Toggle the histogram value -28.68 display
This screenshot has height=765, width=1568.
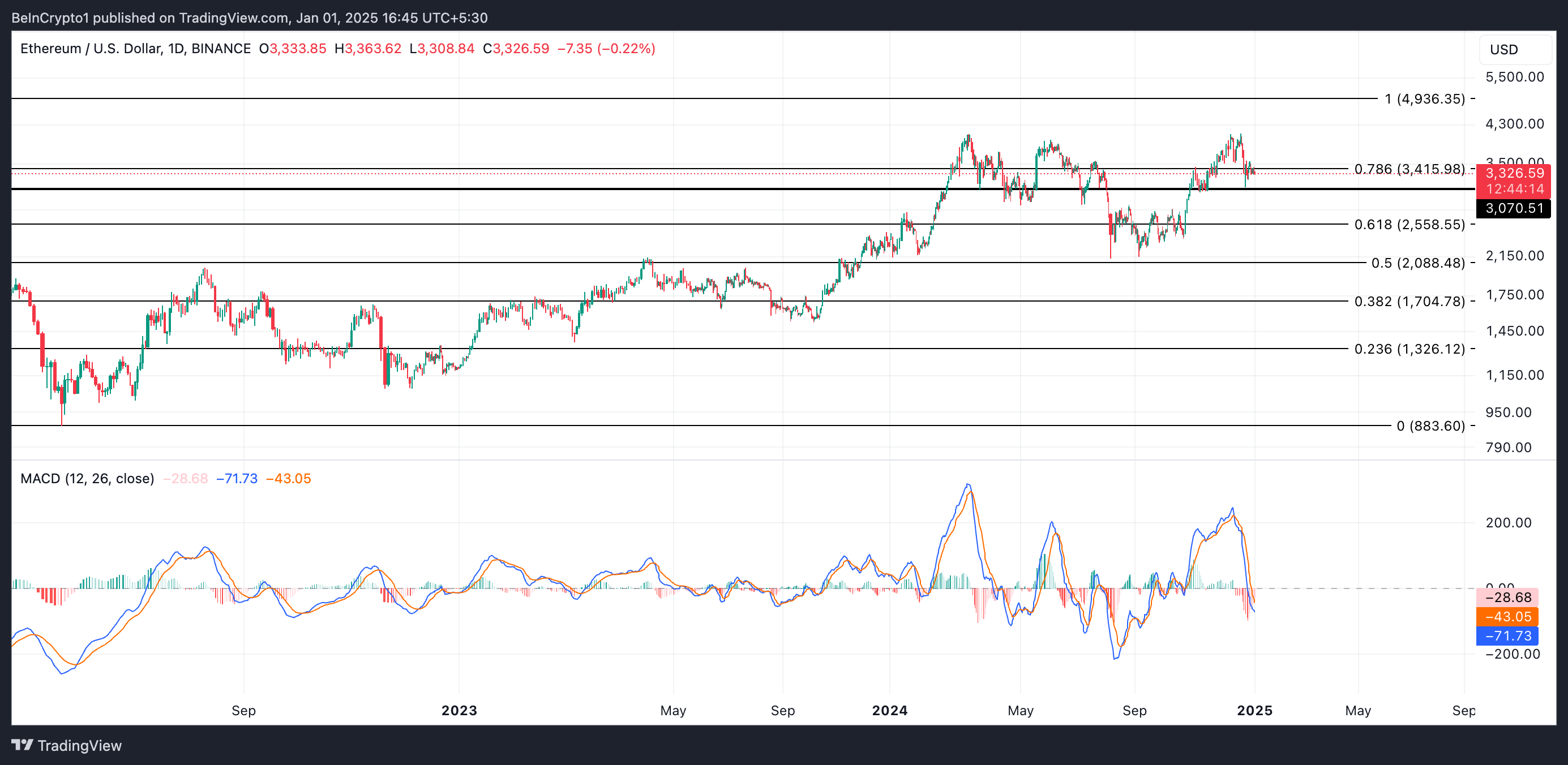pos(1509,598)
